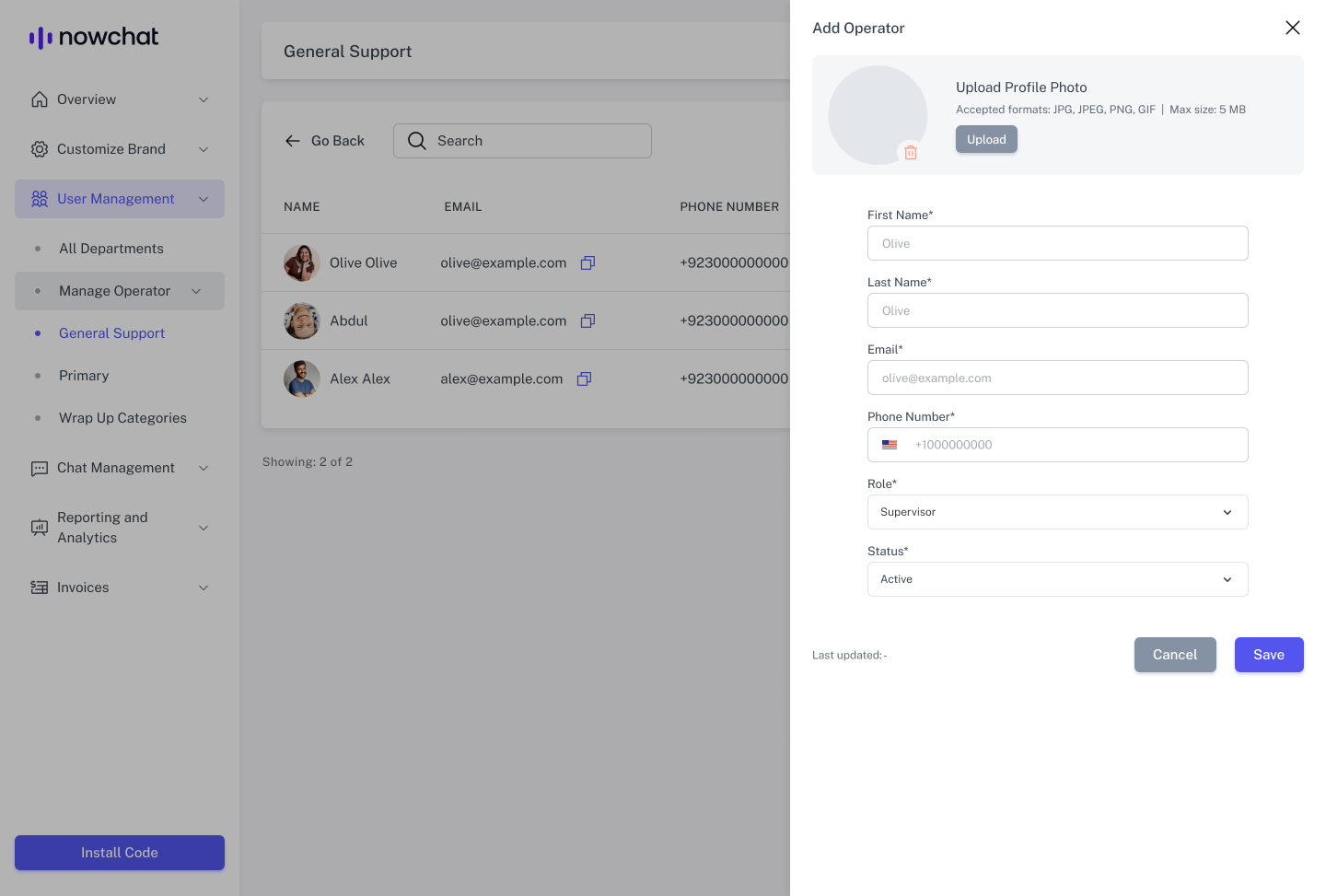Click the Install Code button
The height and width of the screenshot is (896, 1326).
pos(120,853)
